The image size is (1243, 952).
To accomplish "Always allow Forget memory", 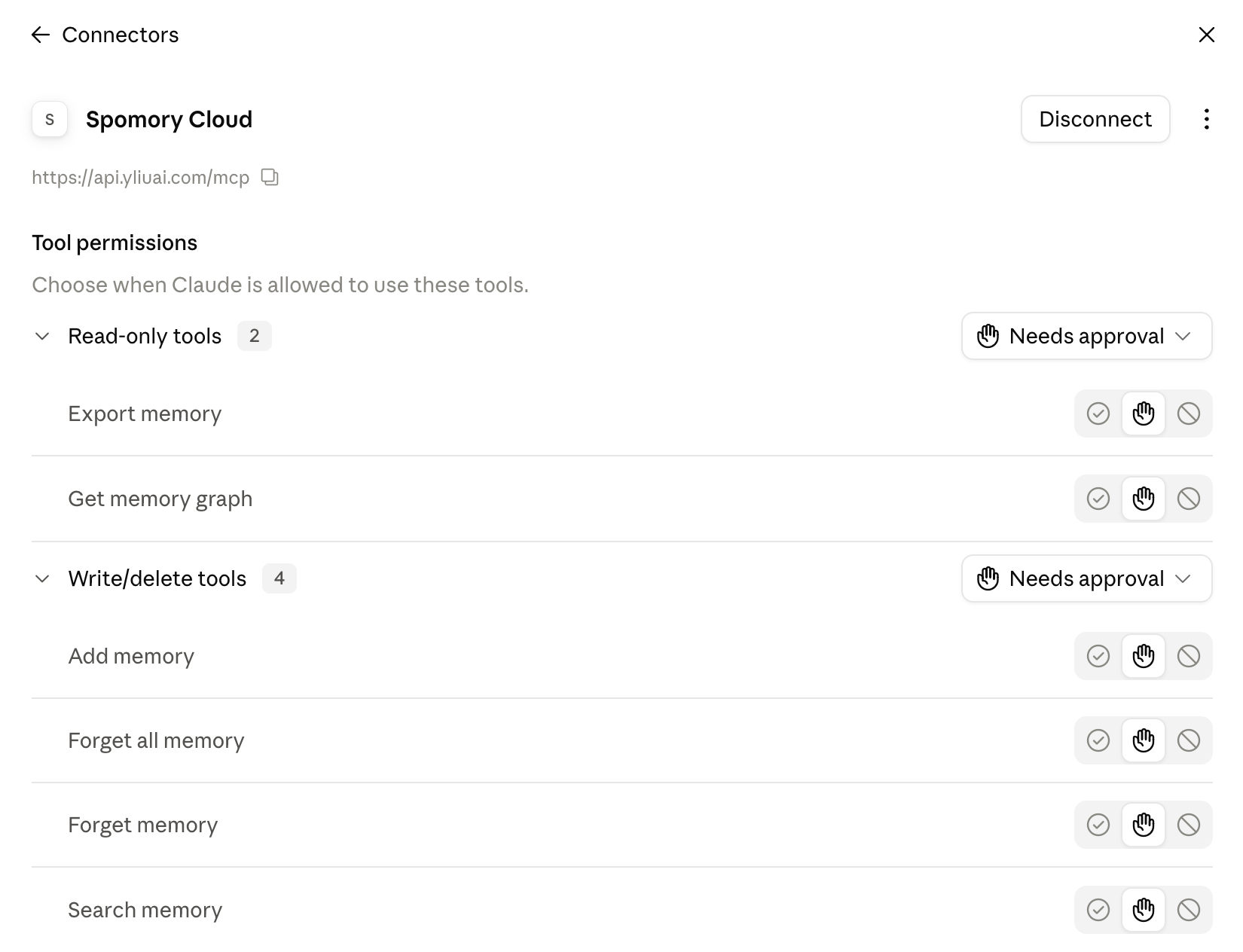I will [1098, 825].
